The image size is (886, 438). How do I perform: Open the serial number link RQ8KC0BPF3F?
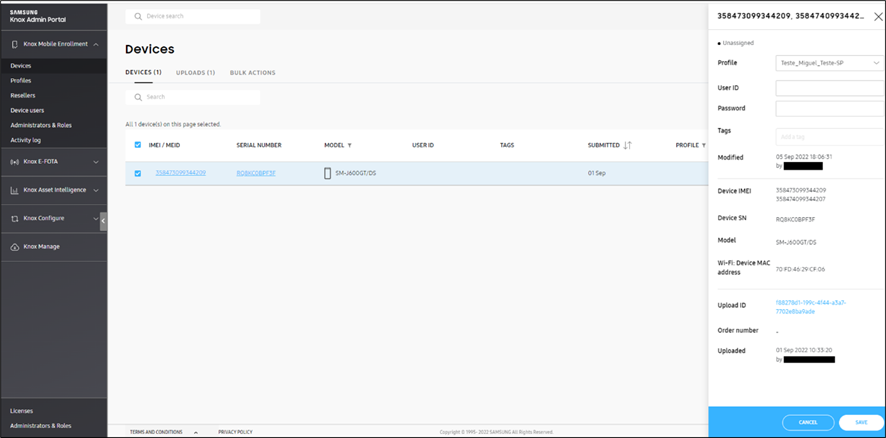pos(256,173)
